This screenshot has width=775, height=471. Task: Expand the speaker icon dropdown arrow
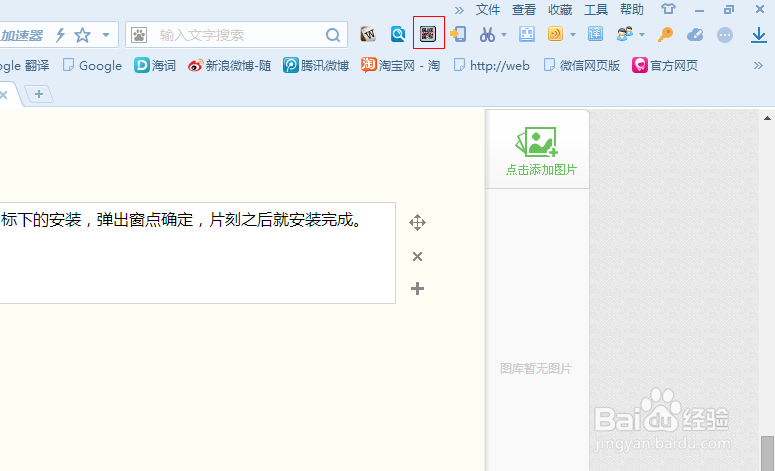[x=572, y=35]
